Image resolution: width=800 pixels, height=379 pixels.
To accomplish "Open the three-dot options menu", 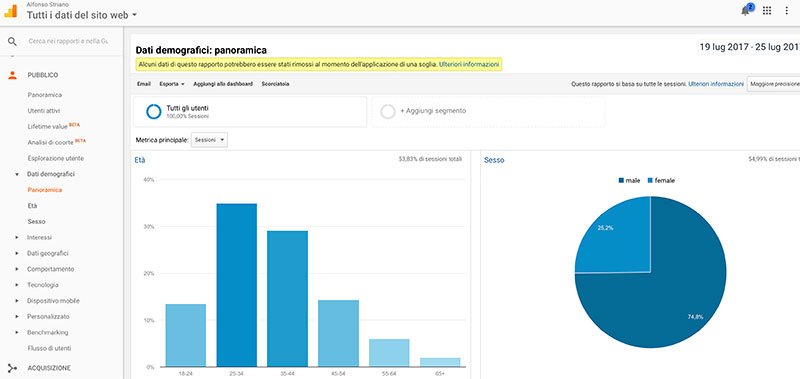I will pos(786,11).
